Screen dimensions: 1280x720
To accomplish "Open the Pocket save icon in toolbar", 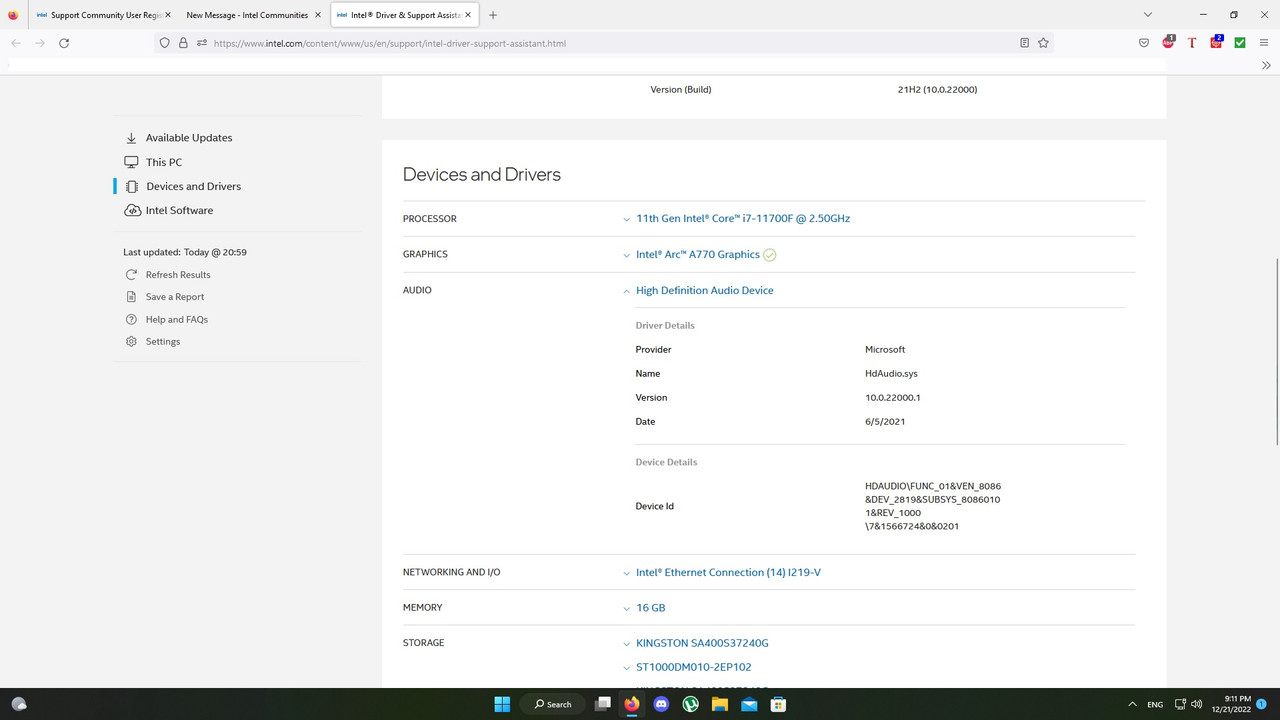I will pos(1144,43).
